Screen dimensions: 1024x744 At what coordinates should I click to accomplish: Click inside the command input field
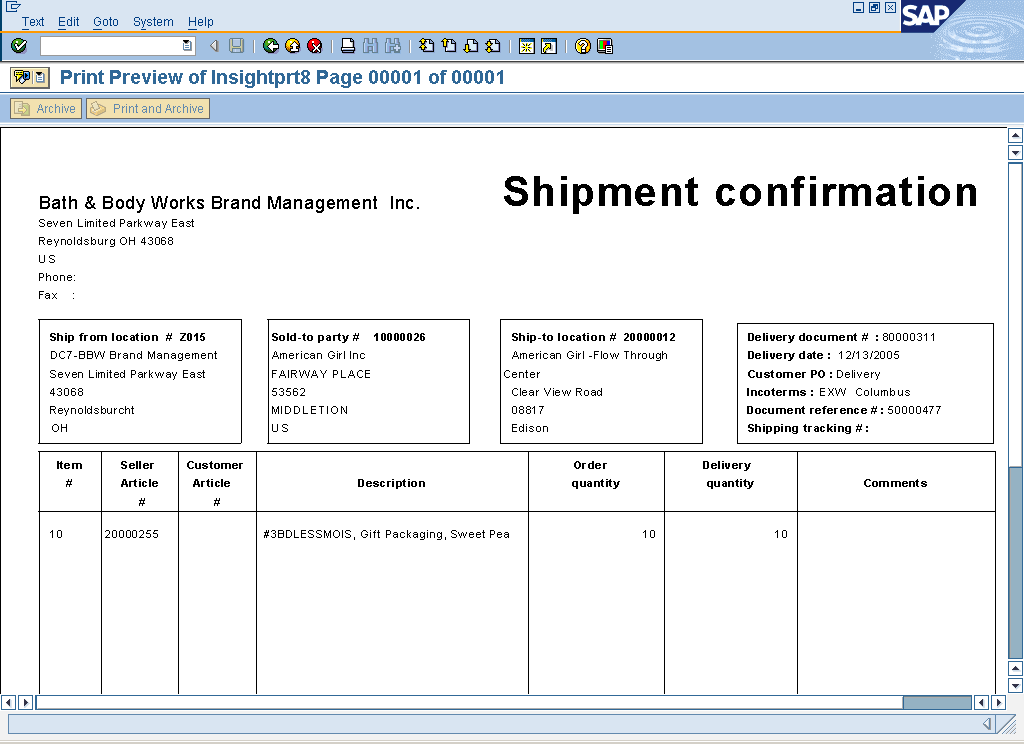[x=111, y=46]
